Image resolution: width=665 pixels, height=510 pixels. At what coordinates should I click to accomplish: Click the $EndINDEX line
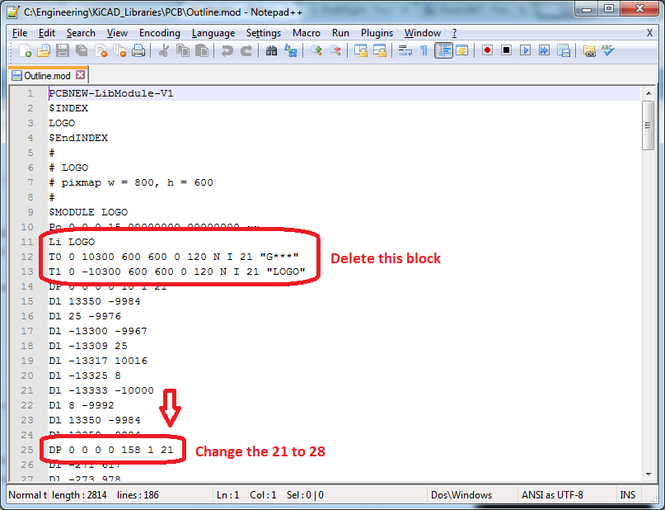click(x=78, y=138)
